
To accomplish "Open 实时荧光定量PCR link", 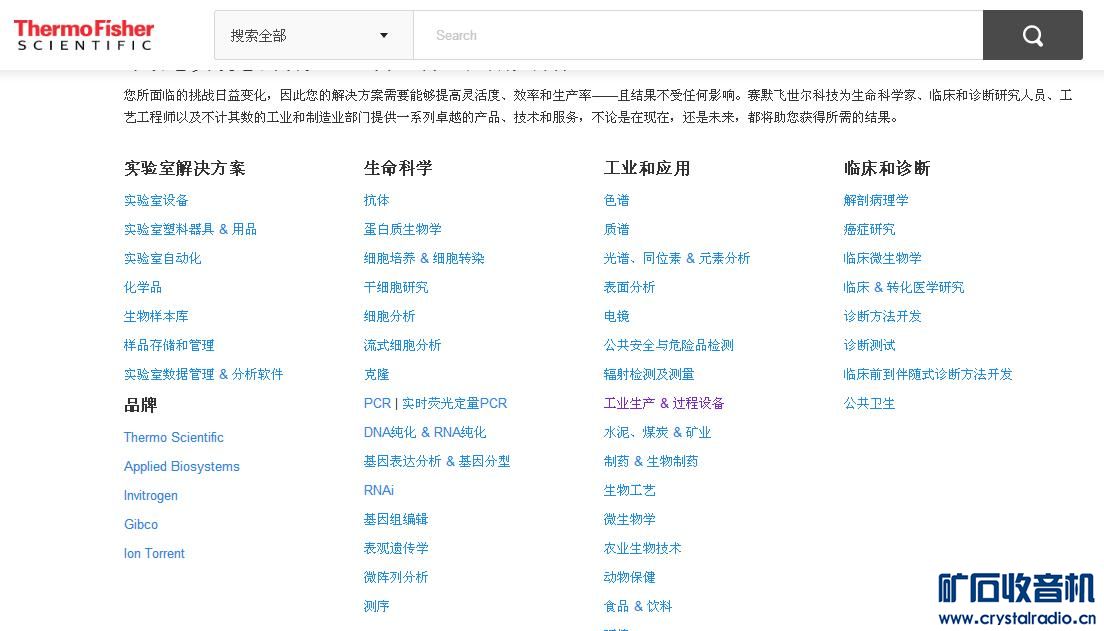I will tap(455, 404).
